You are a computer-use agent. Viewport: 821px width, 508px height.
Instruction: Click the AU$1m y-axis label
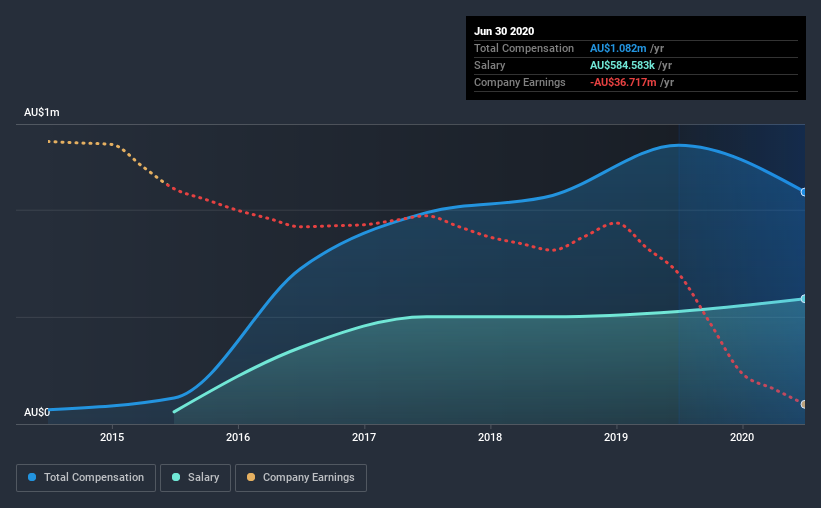(x=42, y=113)
